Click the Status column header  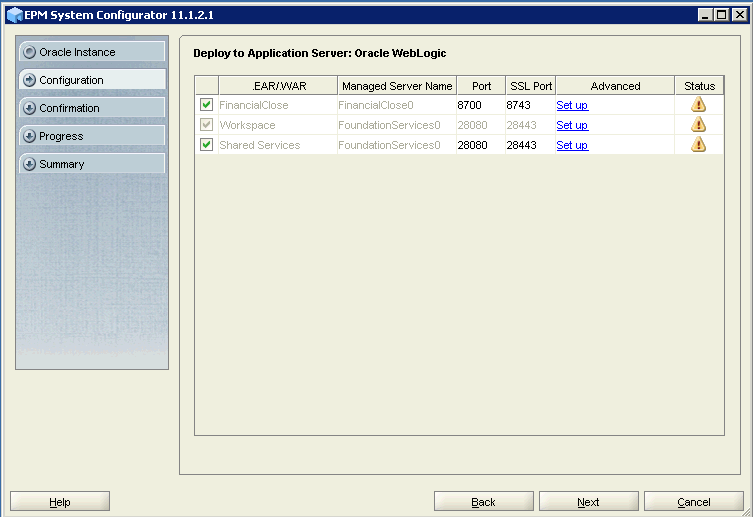tap(699, 86)
